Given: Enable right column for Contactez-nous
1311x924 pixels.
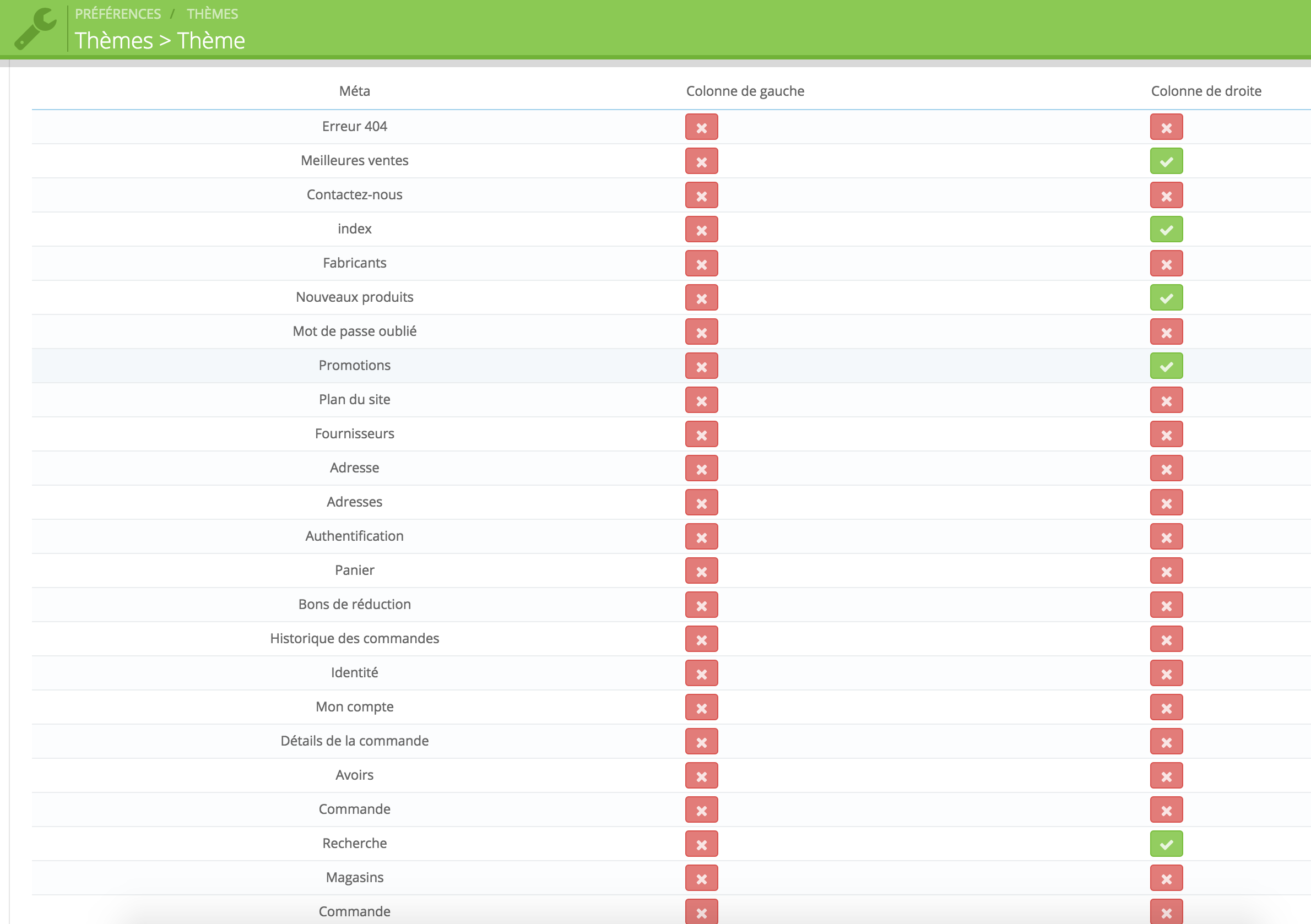Looking at the screenshot, I should 1166,195.
